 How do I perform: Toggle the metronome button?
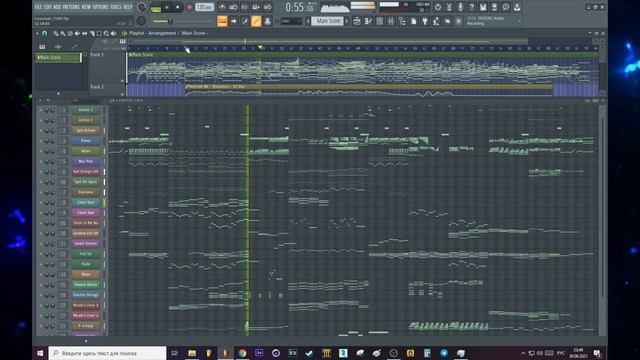tap(222, 7)
